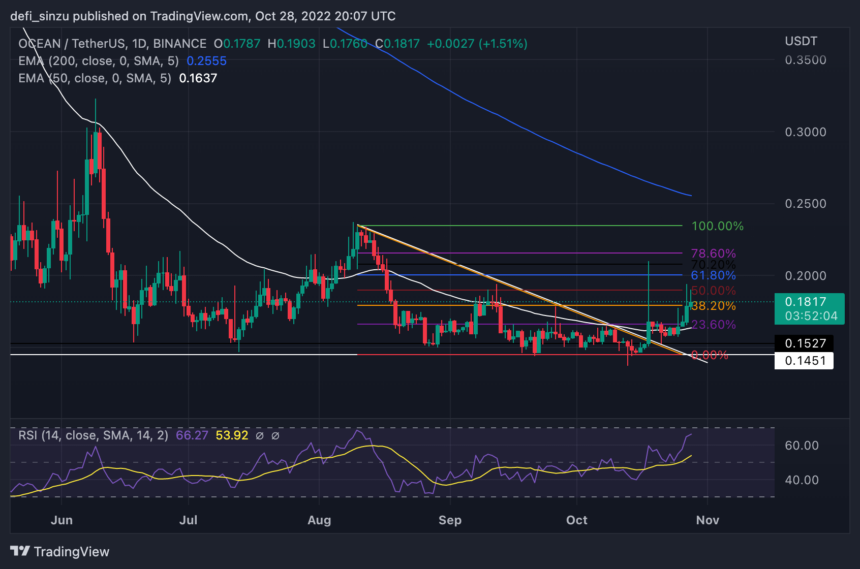Click the USDT currency label on price axis
The height and width of the screenshot is (569, 860).
(x=802, y=43)
